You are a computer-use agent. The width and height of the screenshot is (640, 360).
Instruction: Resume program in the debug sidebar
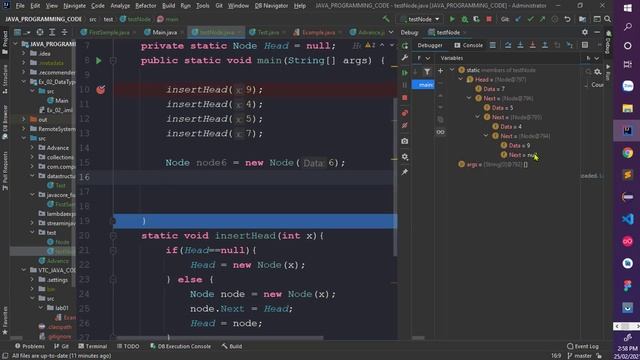coord(404,73)
